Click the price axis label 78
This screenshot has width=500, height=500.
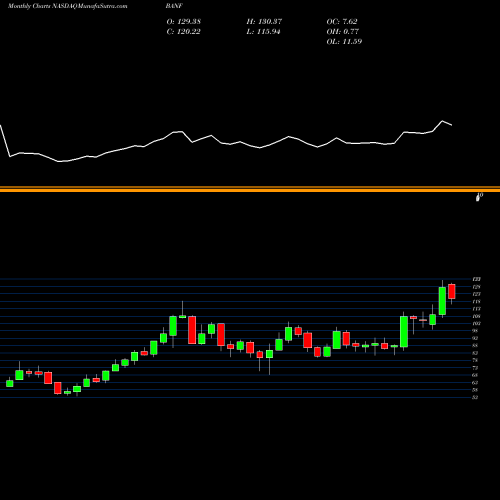click(x=475, y=360)
